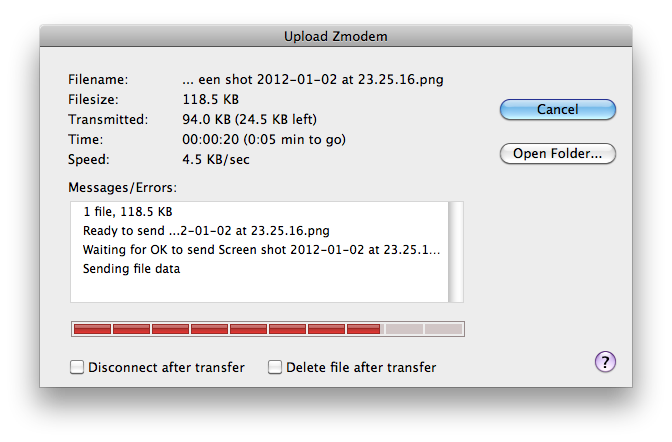
Task: Open the upload folder via Open Folder...
Action: [x=558, y=153]
